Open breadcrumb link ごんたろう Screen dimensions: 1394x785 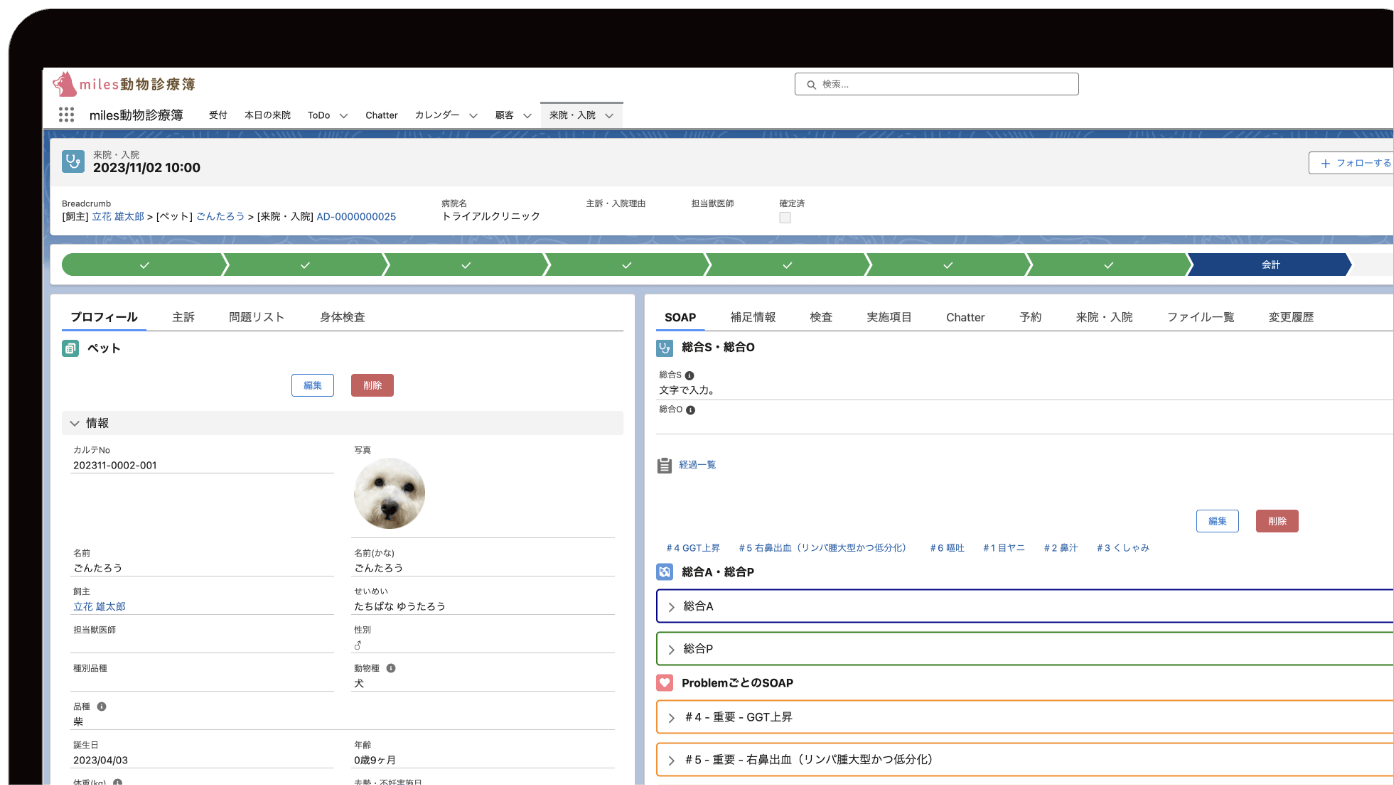click(220, 216)
